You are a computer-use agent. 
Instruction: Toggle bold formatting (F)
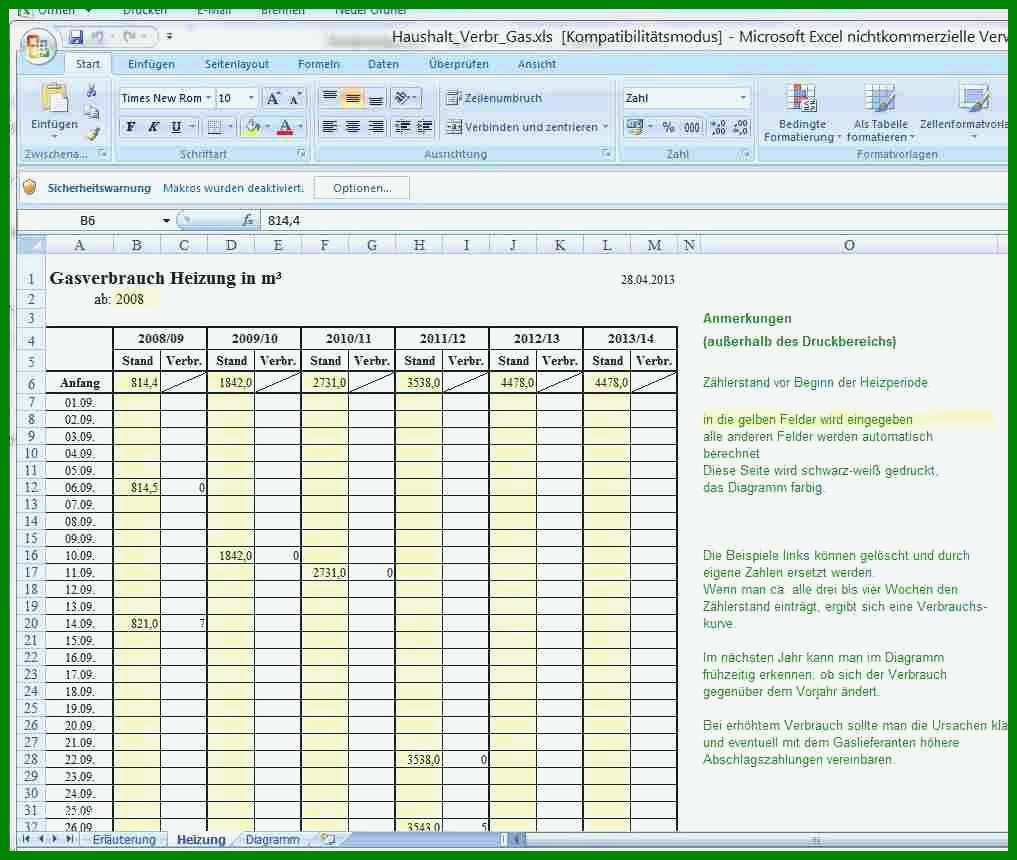coord(130,127)
